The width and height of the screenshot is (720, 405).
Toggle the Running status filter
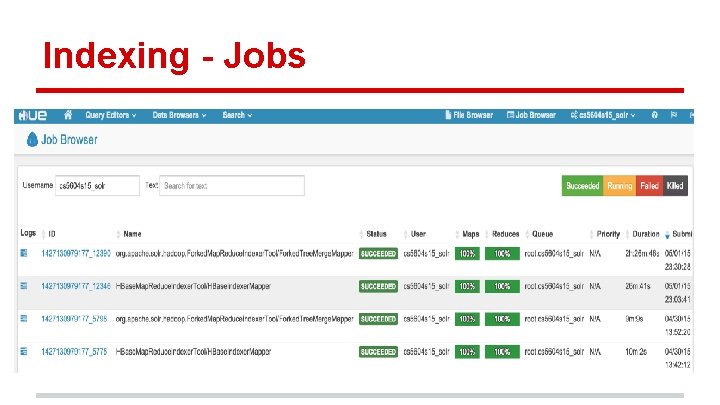click(x=619, y=186)
